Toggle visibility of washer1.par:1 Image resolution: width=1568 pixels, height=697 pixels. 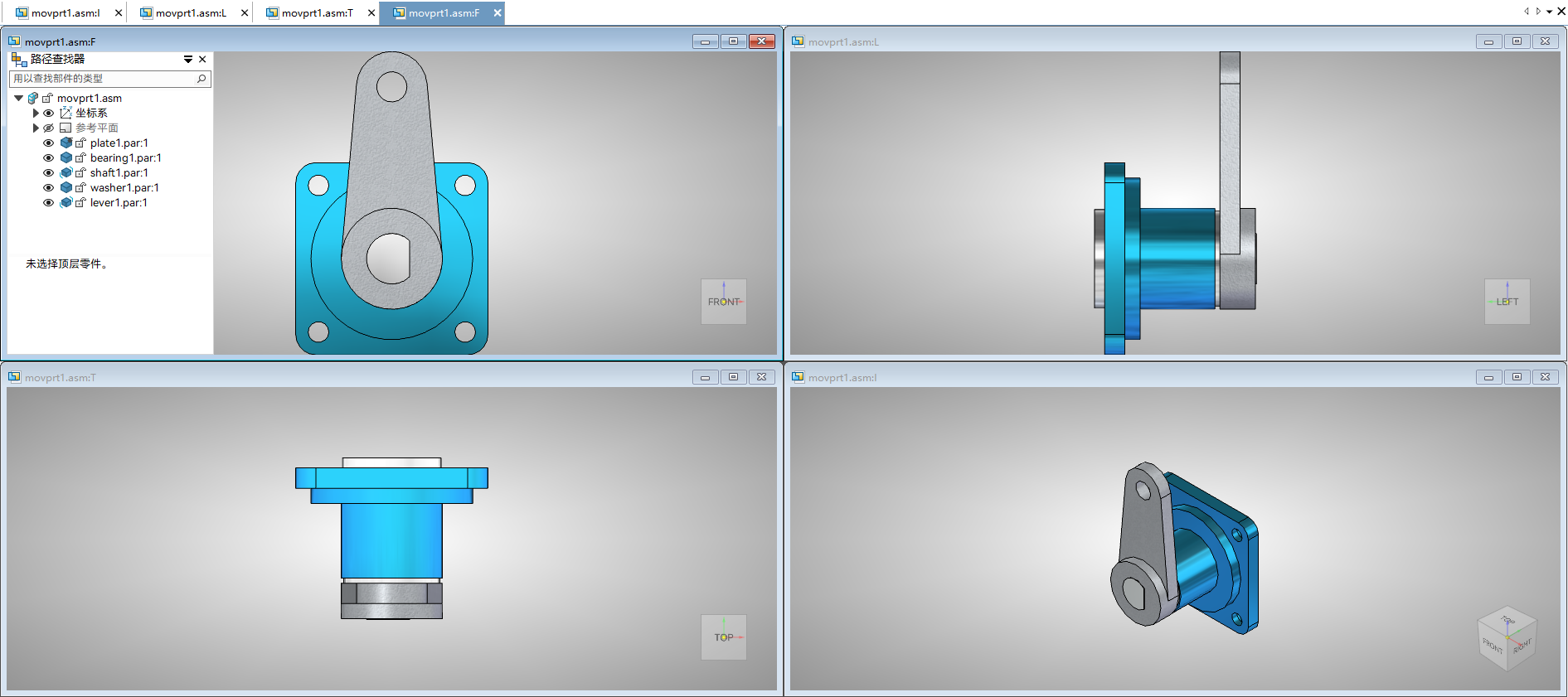tap(48, 187)
